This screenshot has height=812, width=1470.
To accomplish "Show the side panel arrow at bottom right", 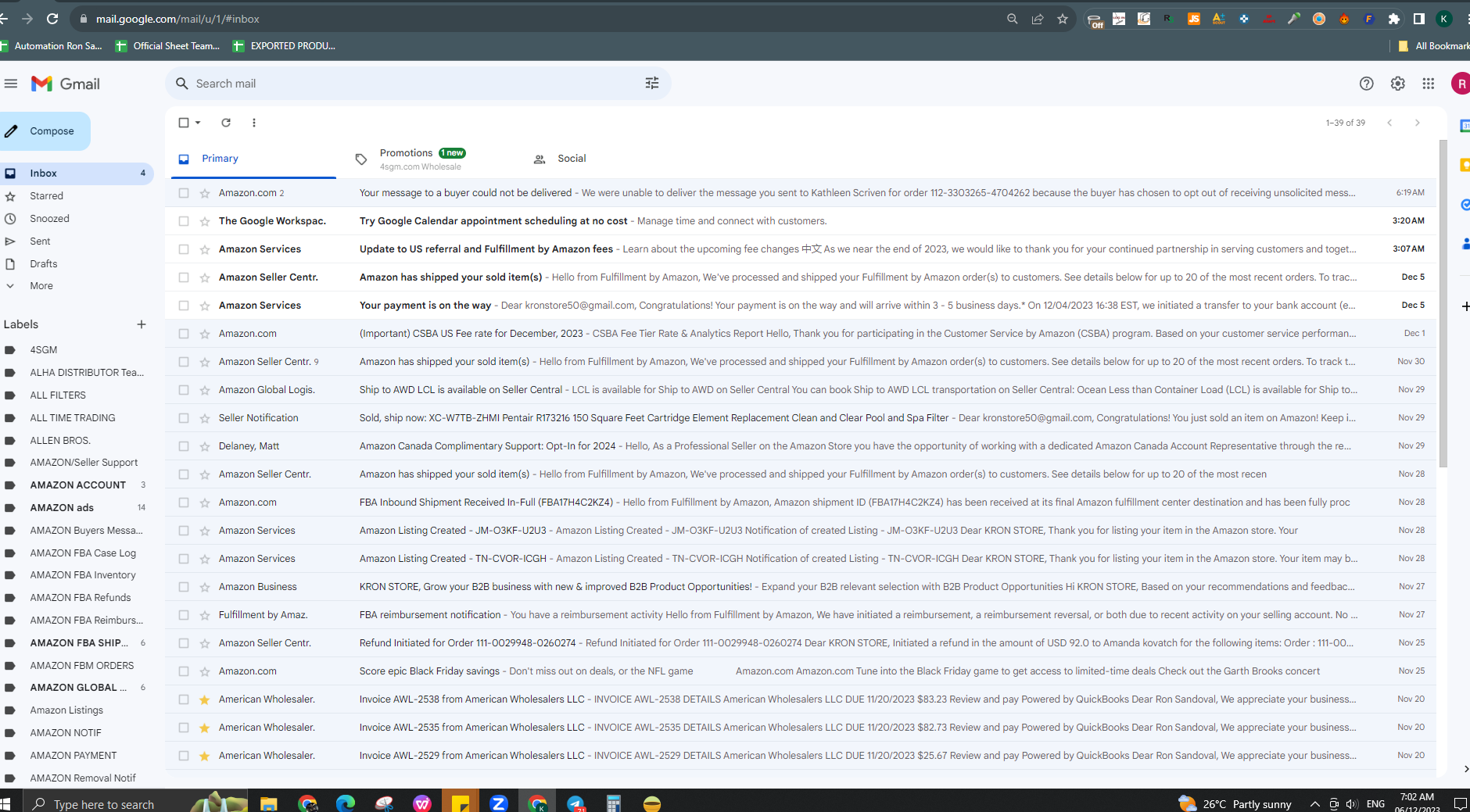I will 1465,769.
